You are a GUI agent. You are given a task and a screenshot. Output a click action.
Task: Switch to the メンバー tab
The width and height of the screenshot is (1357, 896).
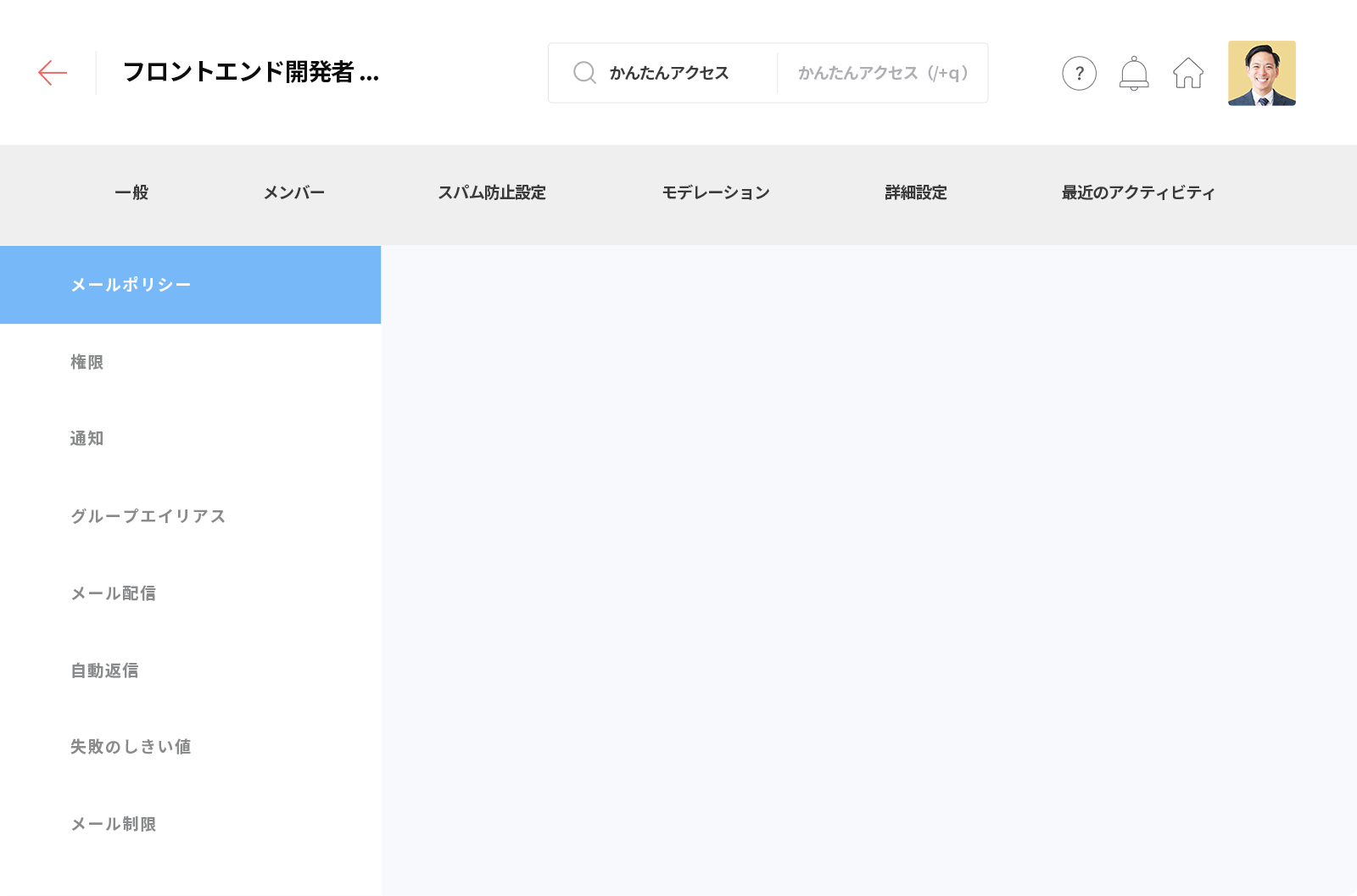293,193
